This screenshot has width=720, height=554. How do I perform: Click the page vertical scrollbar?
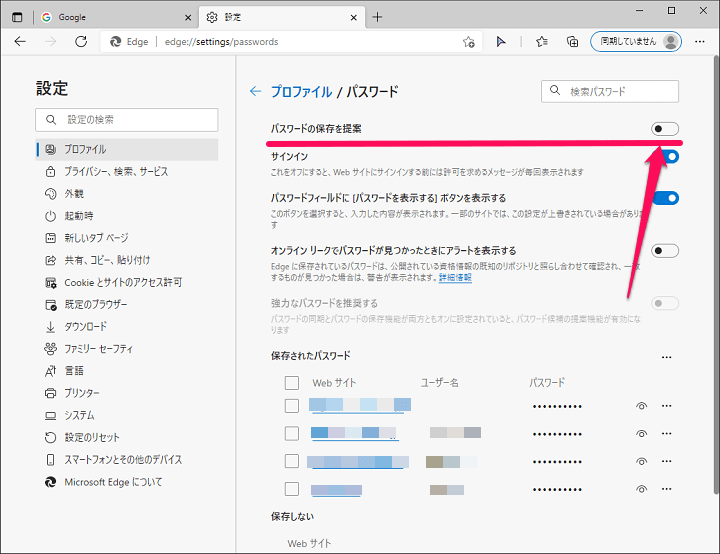point(716,276)
